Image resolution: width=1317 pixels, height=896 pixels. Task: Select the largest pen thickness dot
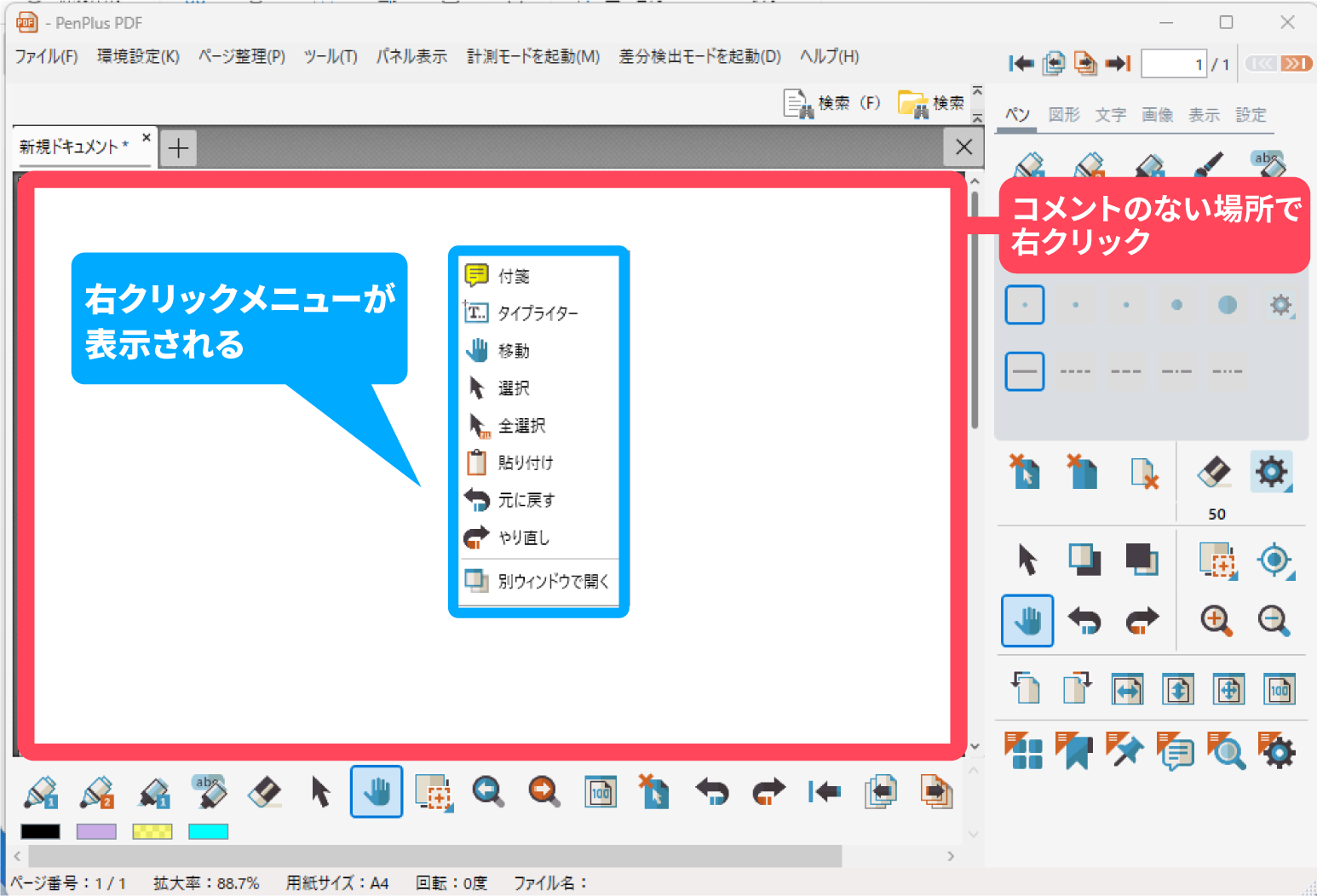tap(1228, 305)
